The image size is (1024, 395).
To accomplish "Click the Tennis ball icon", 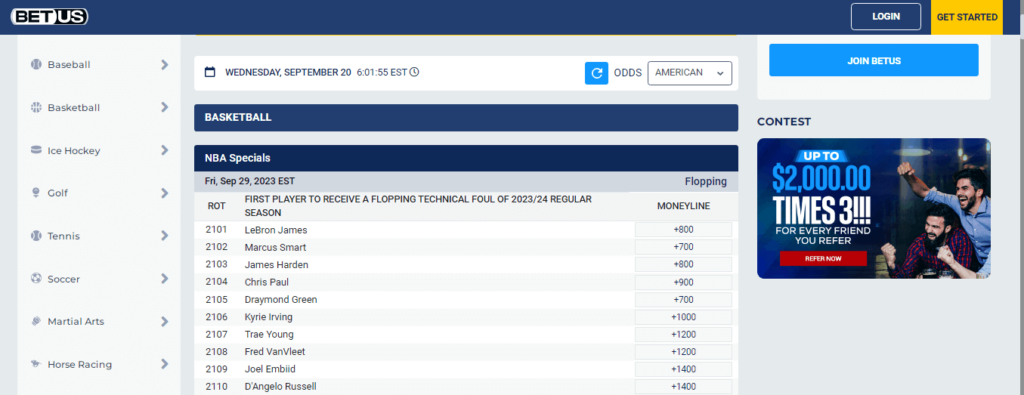I will (36, 236).
